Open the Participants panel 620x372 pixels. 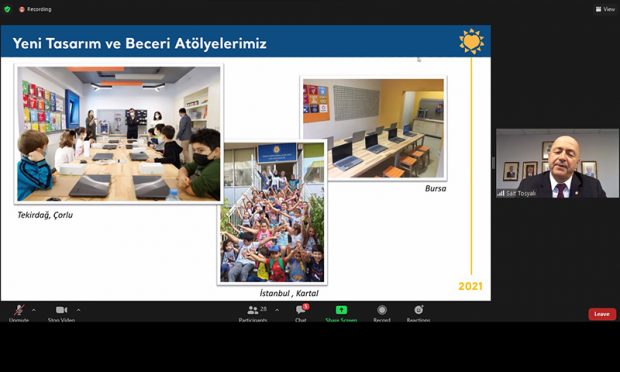[x=253, y=310]
